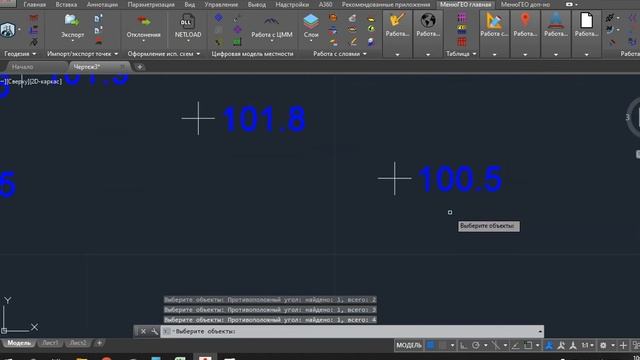Click the Цифровая модель местности panel title
Screen dimensions: 640x360
[252, 54]
